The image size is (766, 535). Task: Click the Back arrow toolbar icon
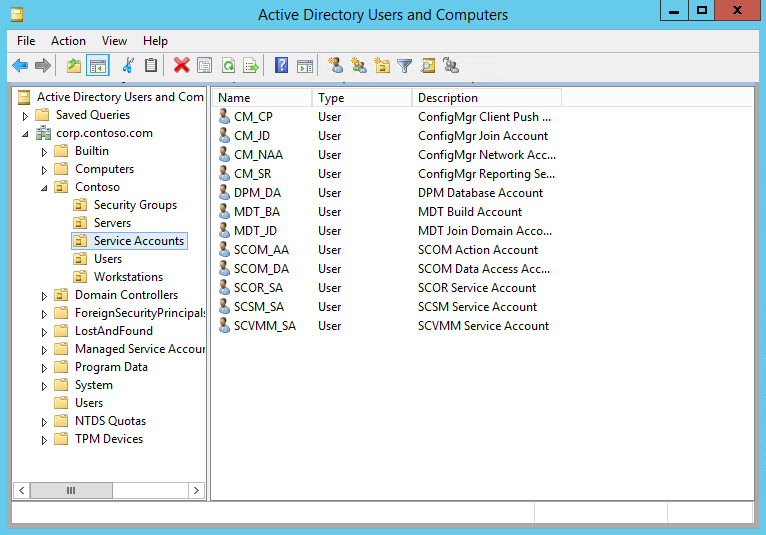(x=20, y=66)
